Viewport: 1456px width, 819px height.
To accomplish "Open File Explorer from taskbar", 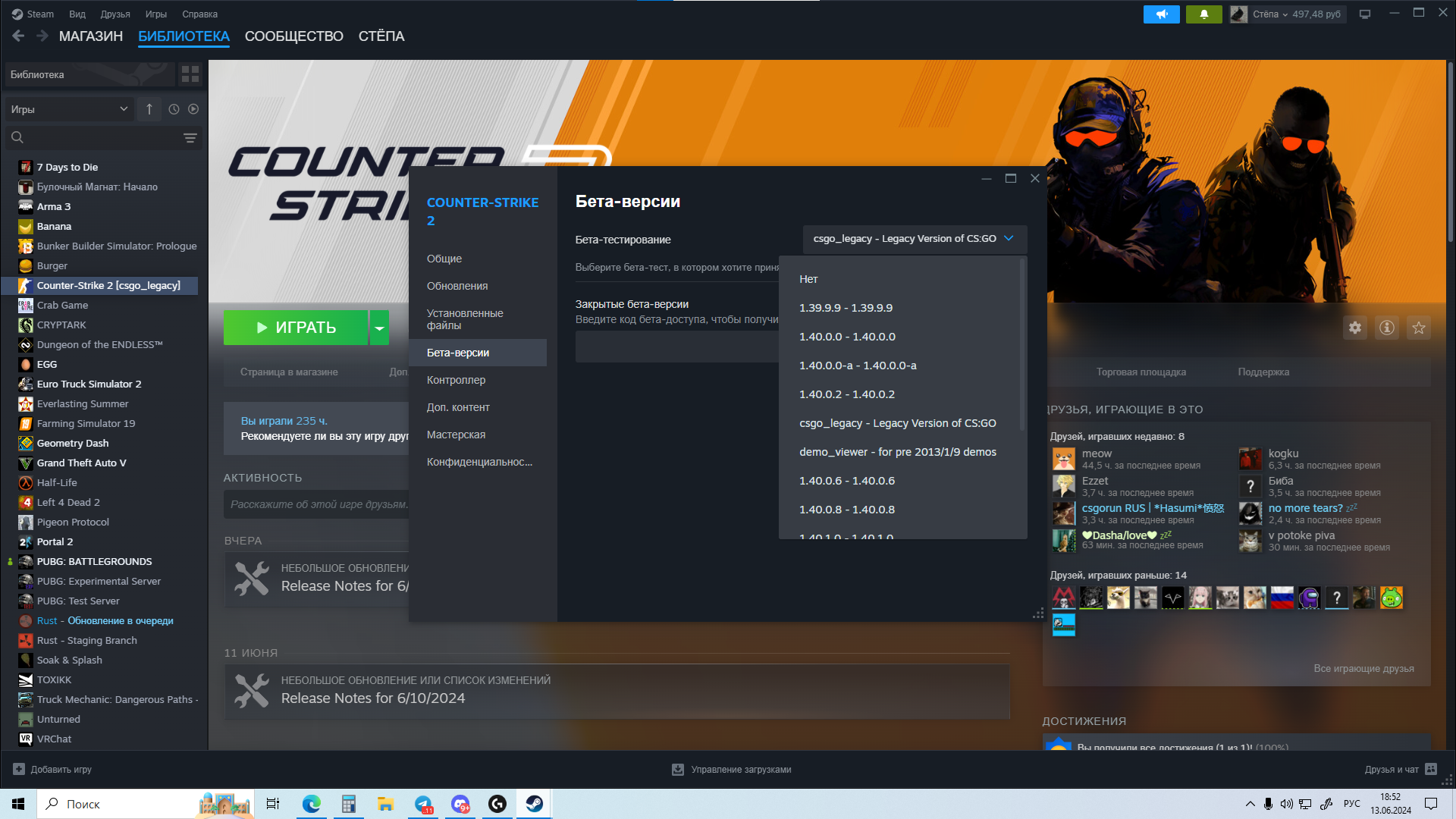I will (385, 804).
